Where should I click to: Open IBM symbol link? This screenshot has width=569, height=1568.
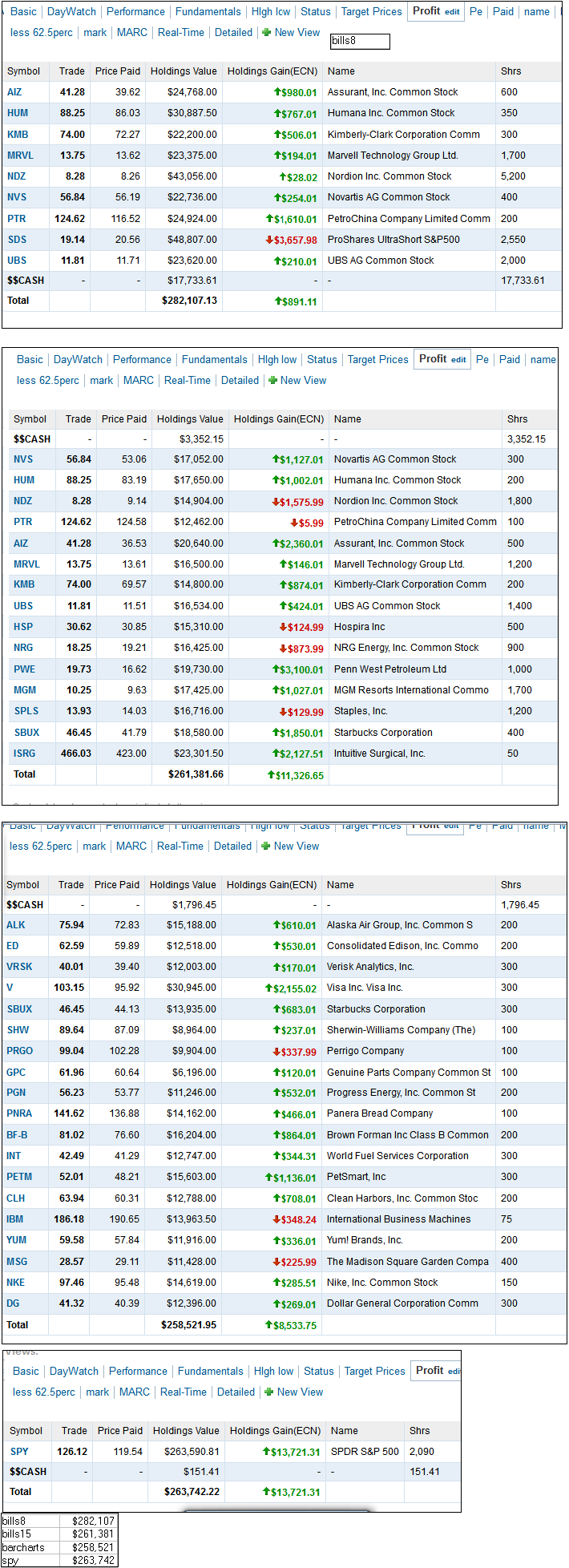pos(15,1218)
